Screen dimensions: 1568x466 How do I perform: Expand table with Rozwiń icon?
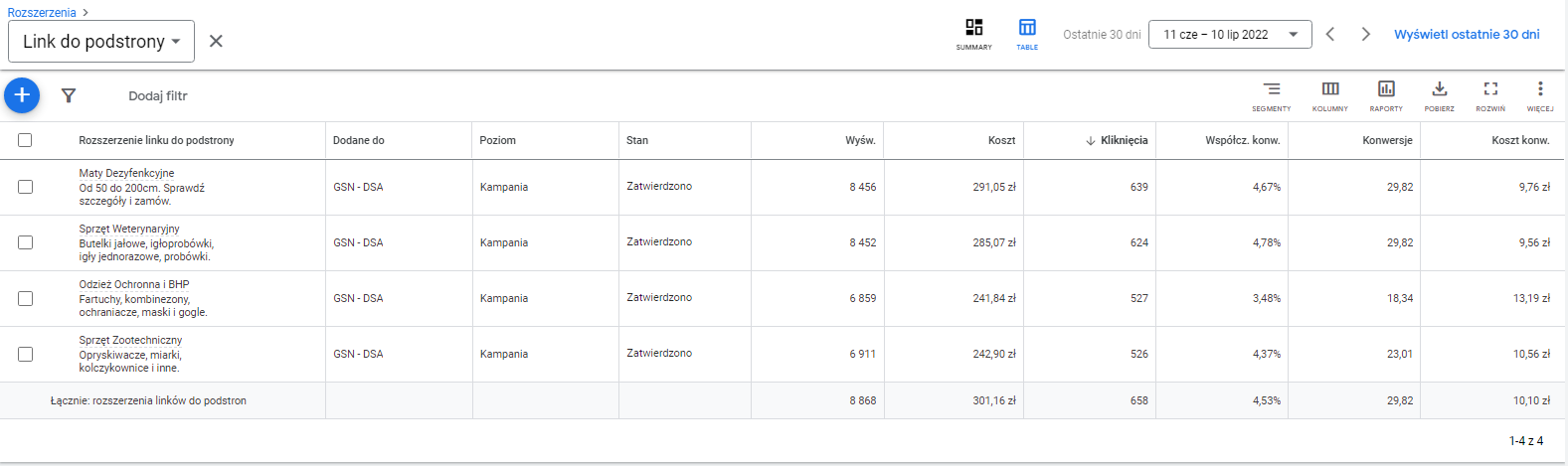point(1490,94)
